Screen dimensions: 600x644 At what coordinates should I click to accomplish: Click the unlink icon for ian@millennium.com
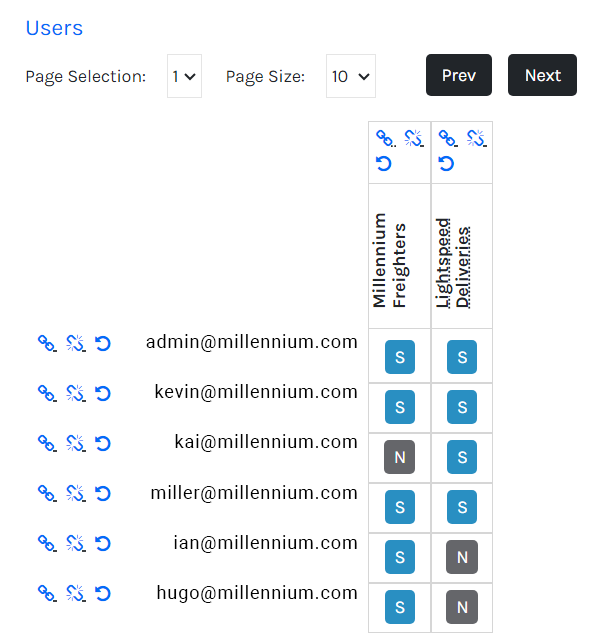(76, 544)
